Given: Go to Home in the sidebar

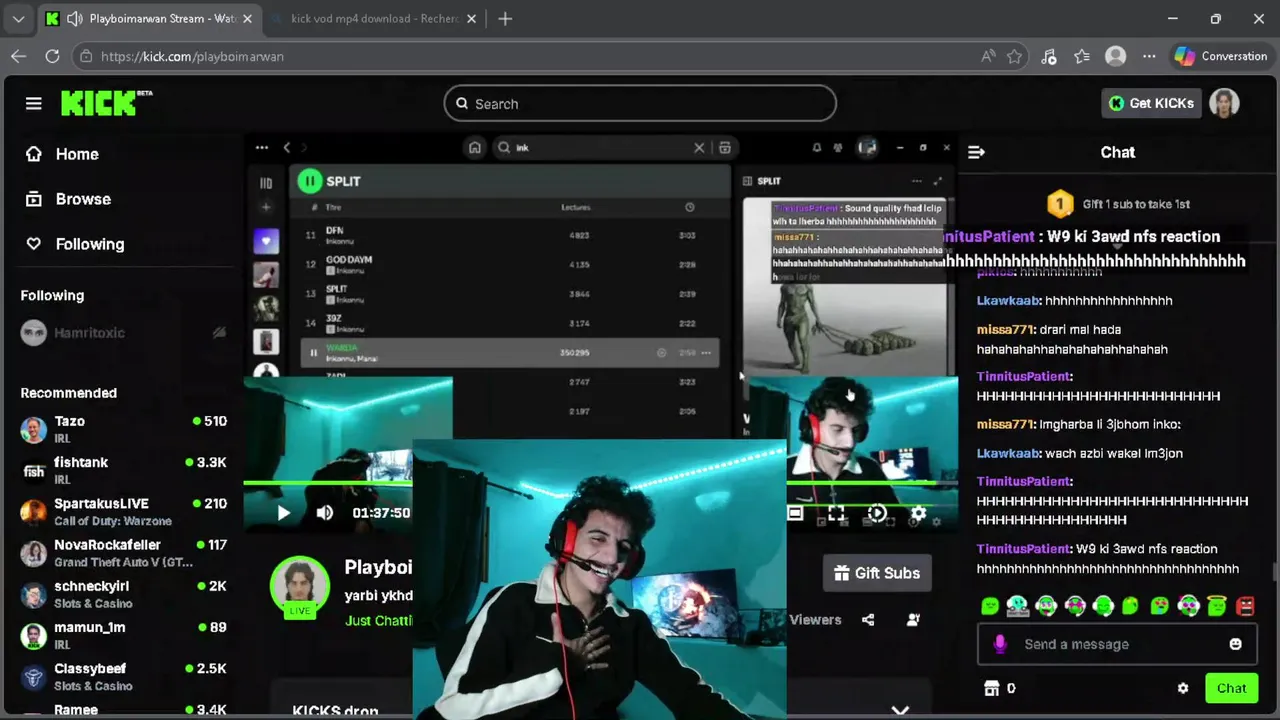Looking at the screenshot, I should [x=62, y=154].
